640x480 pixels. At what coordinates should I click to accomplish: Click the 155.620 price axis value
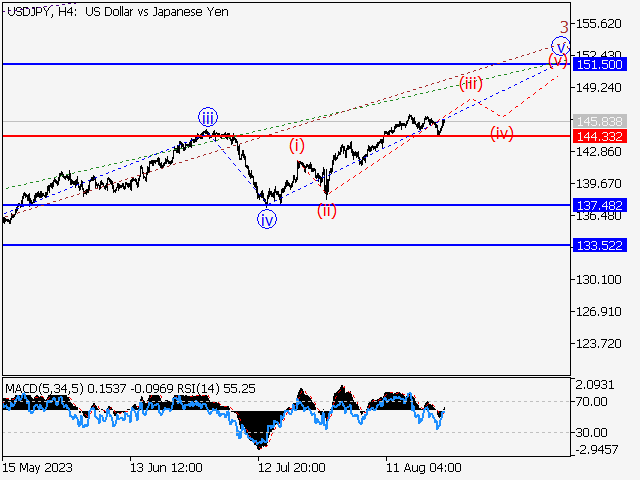(598, 24)
